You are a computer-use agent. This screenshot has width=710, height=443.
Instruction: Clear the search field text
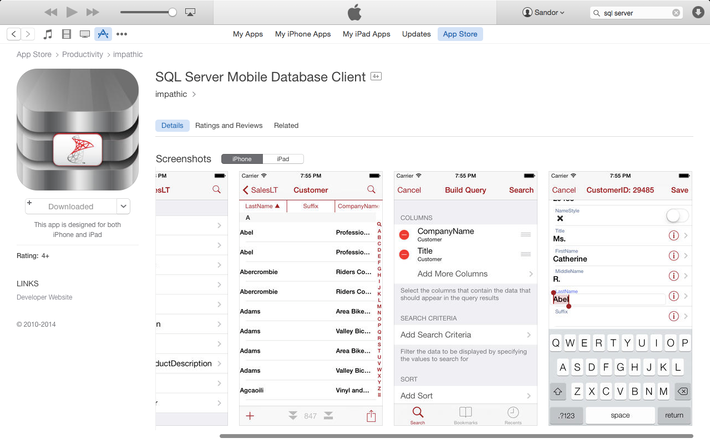click(x=676, y=13)
